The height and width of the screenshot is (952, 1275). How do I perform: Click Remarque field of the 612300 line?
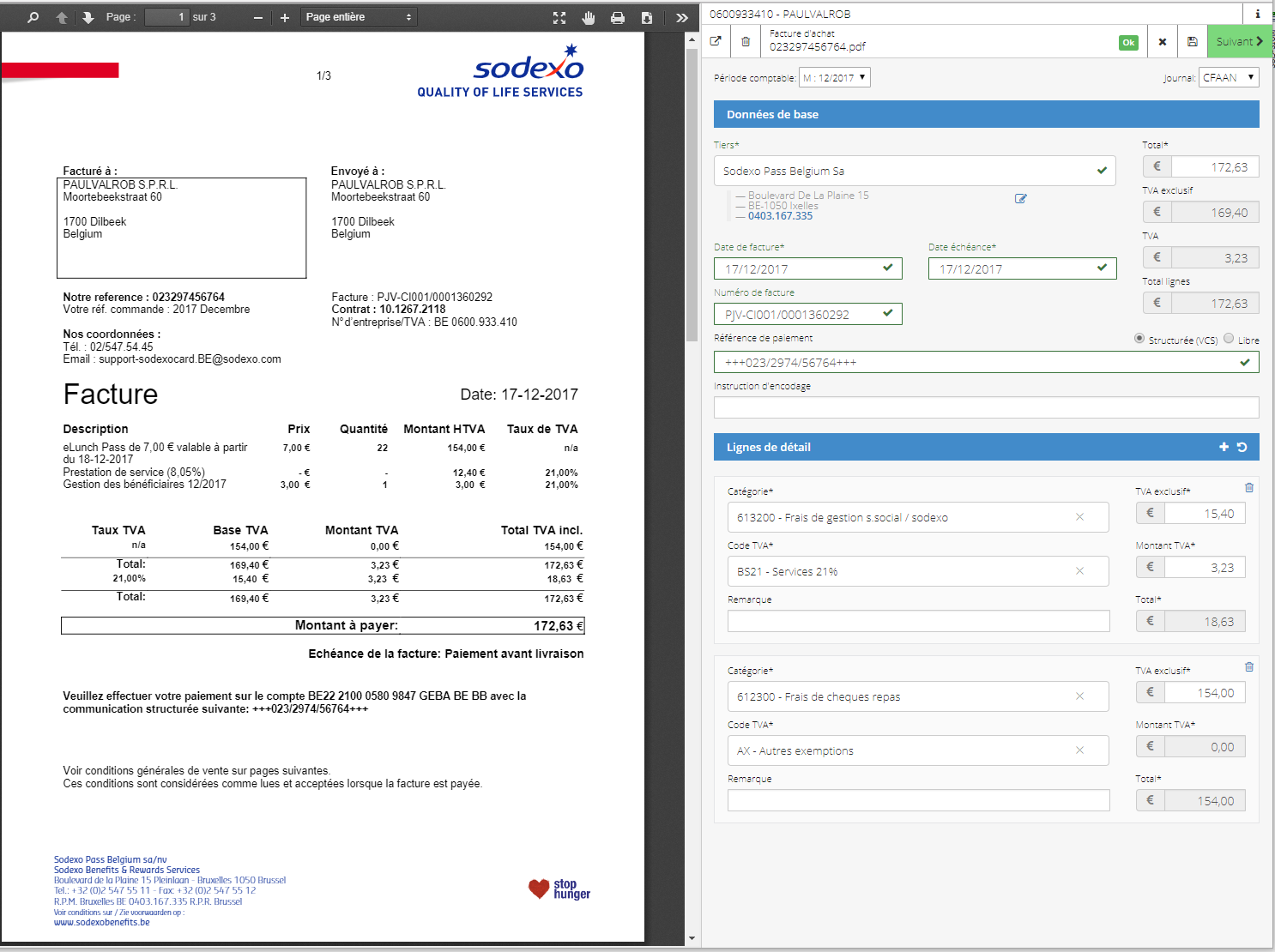918,800
